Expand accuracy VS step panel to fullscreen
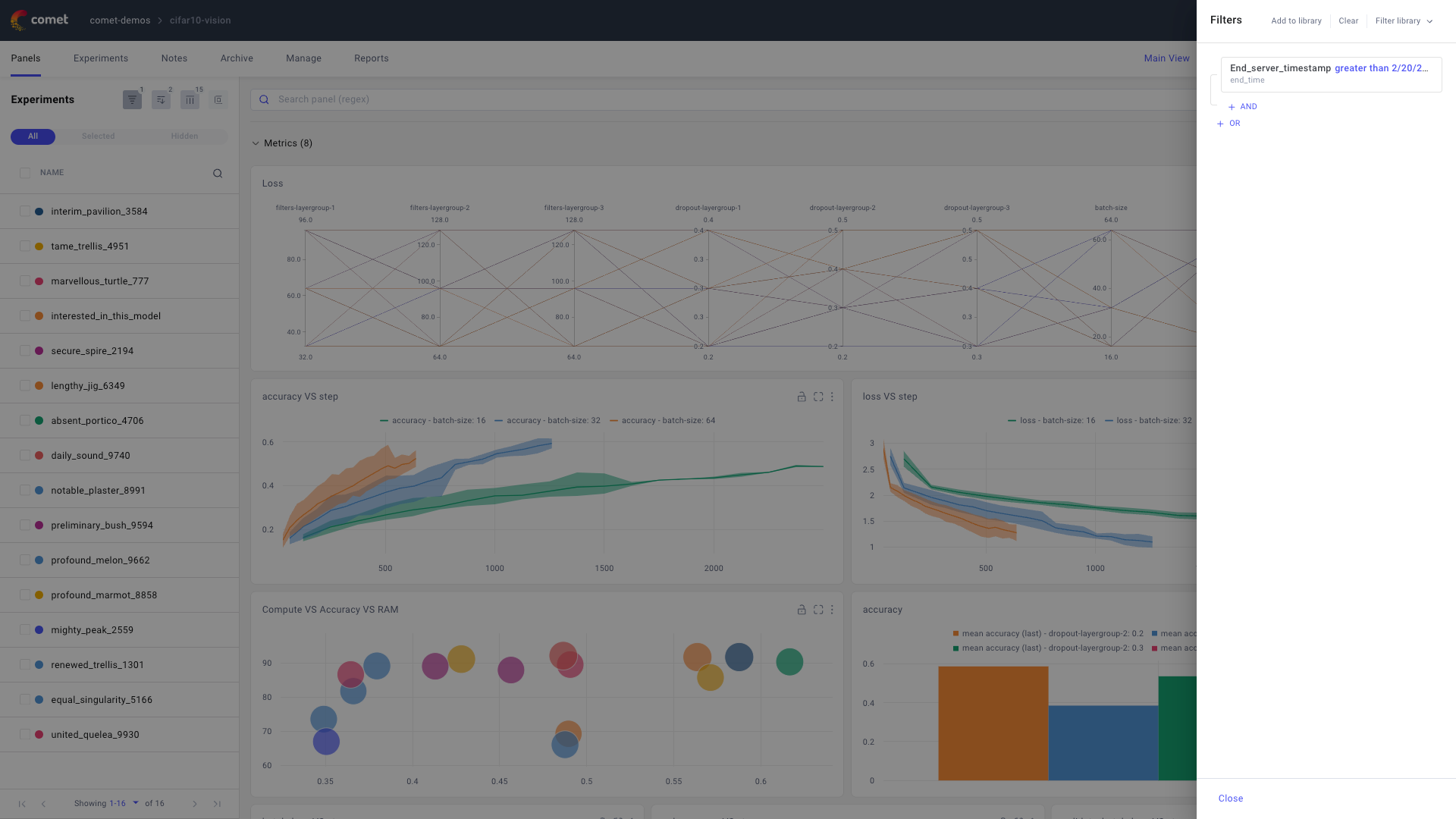Screen dimensions: 1456x819 tap(818, 397)
